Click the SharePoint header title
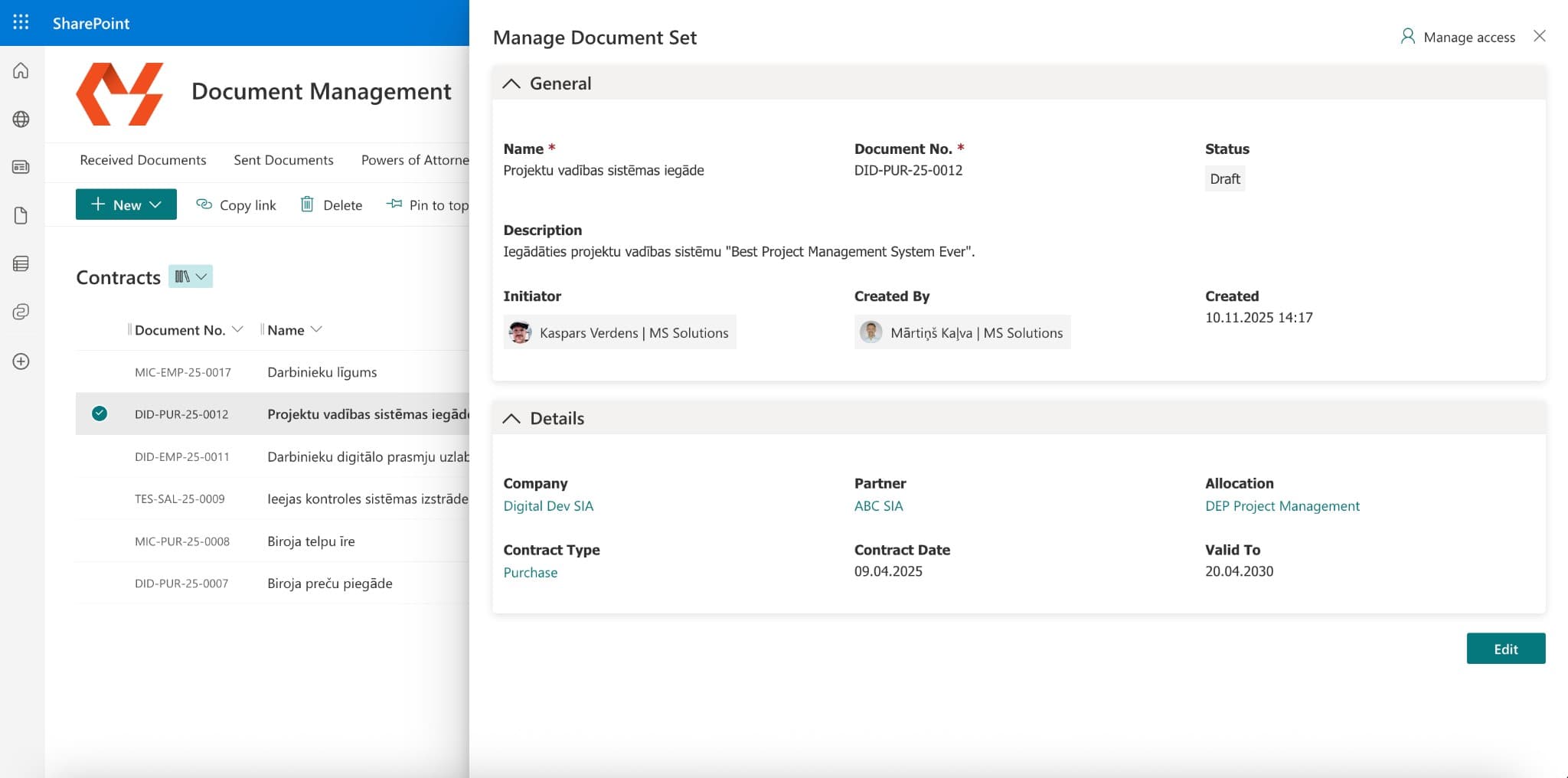 [x=91, y=23]
